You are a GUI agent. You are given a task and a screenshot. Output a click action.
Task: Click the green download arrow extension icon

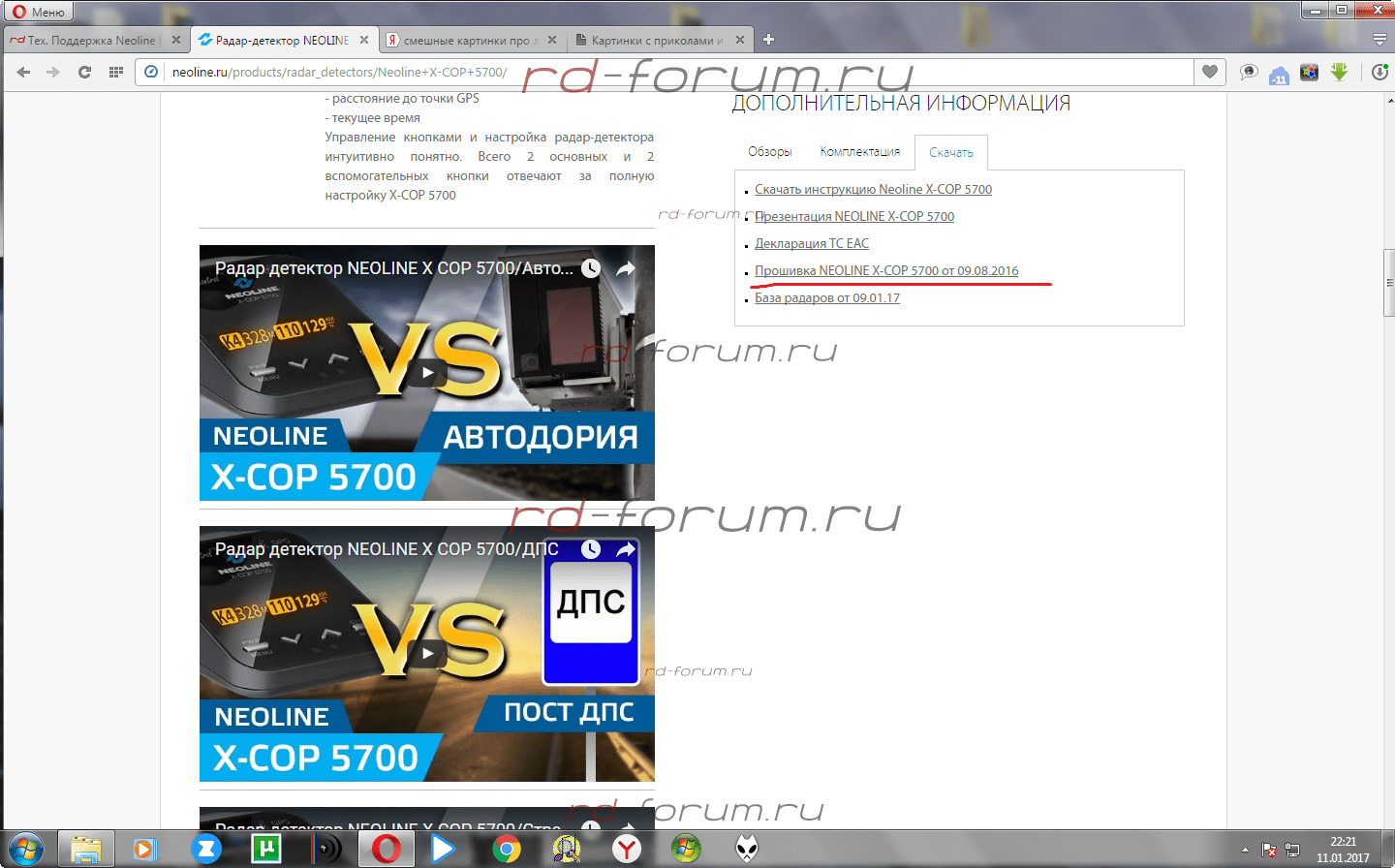tap(1339, 72)
